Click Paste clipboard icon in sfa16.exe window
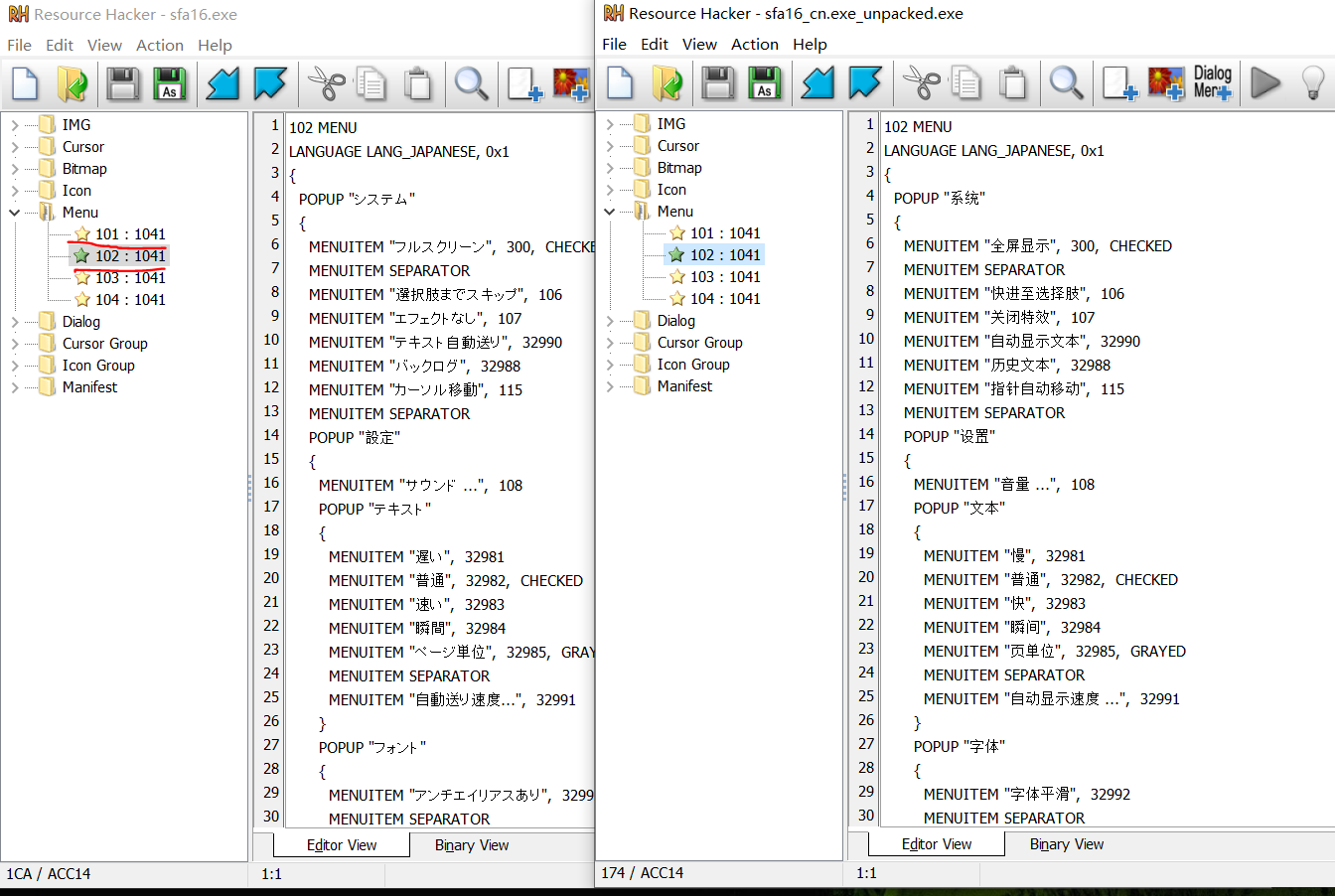The width and height of the screenshot is (1335, 896). point(418,84)
